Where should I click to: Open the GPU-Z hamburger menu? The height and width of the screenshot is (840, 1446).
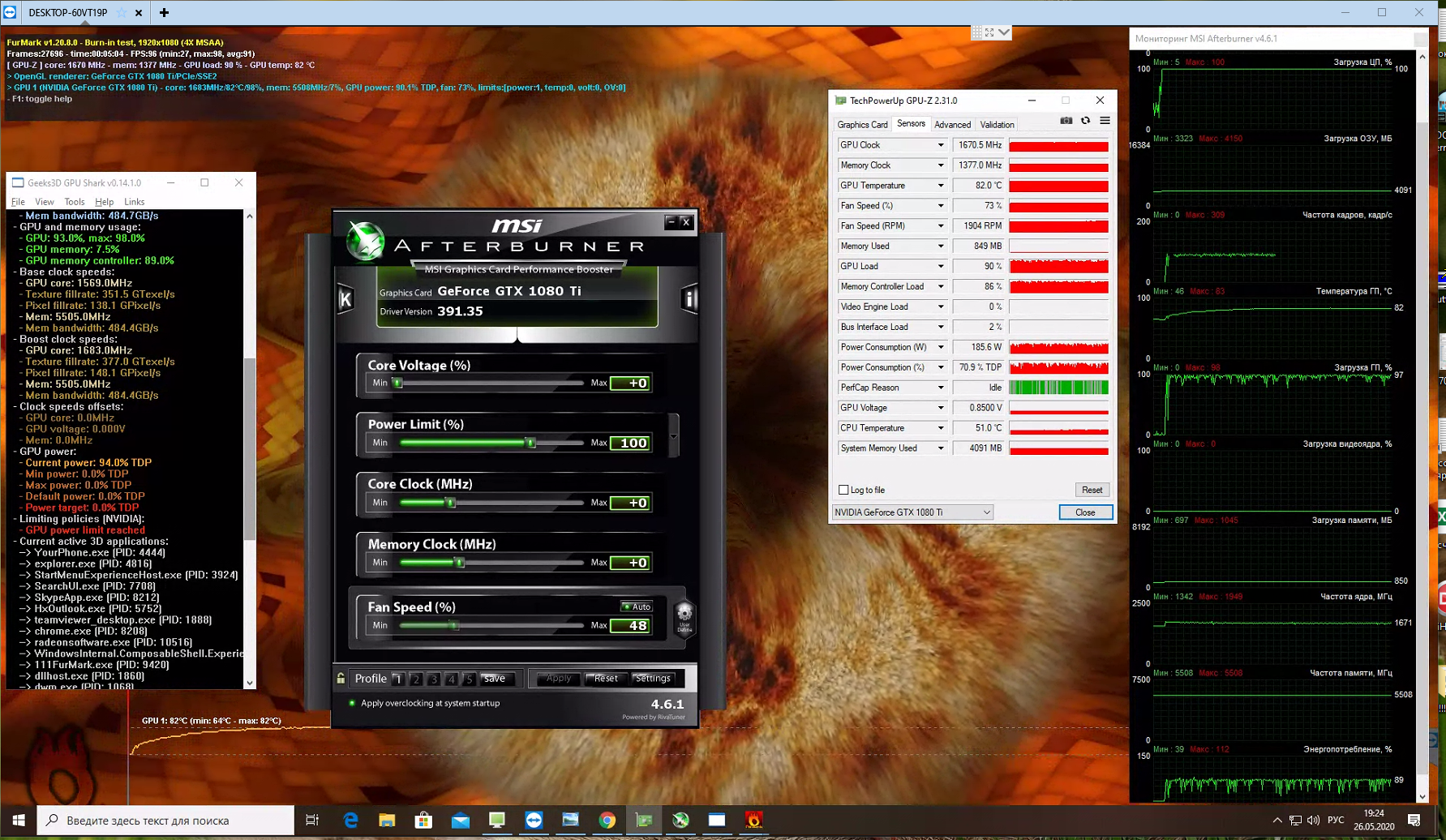pyautogui.click(x=1105, y=121)
